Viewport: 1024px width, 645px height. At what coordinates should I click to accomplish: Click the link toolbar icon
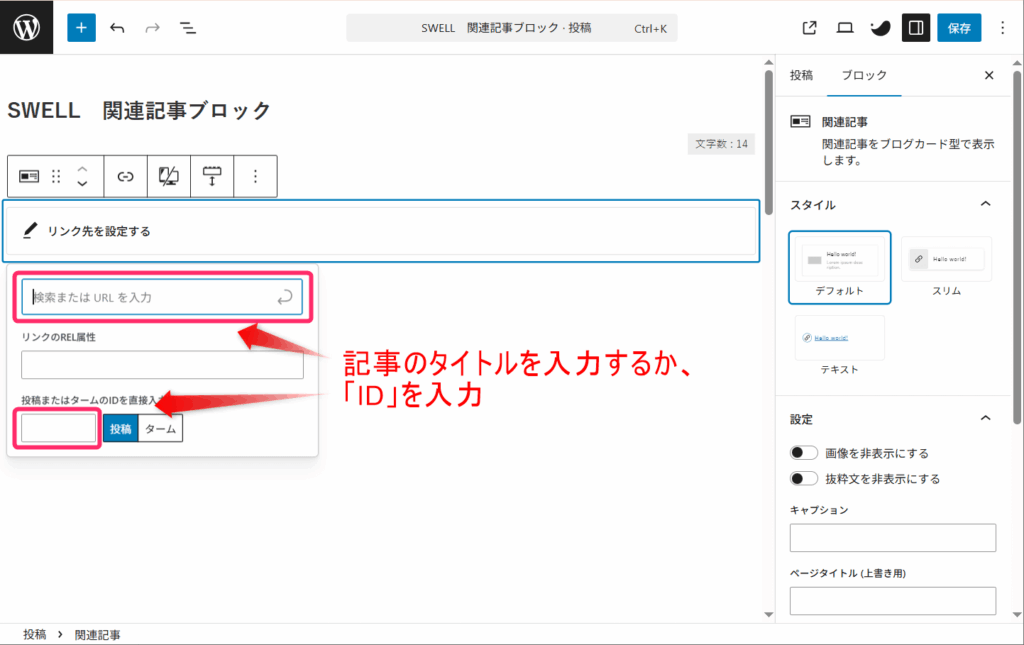tap(125, 176)
